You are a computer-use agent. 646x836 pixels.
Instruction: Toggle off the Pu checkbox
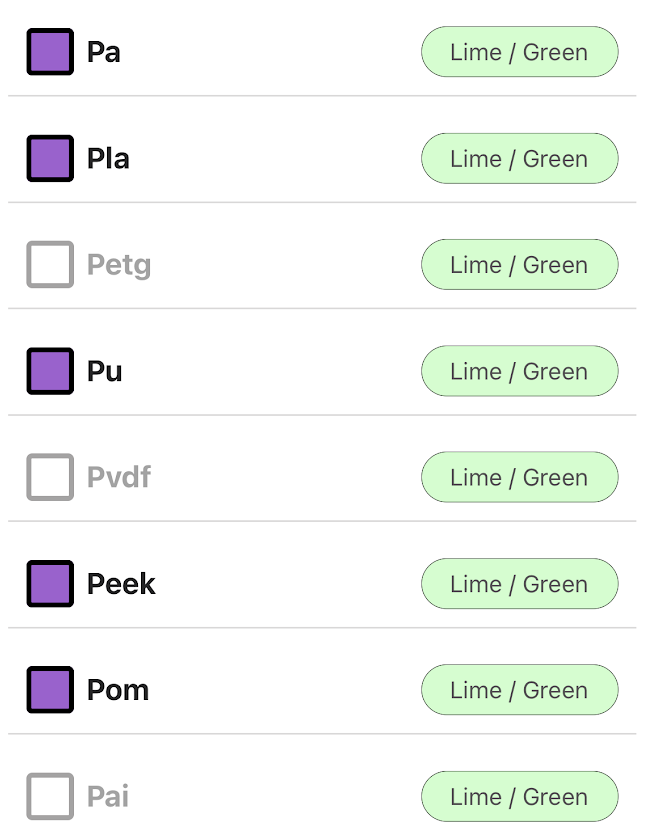[50, 371]
